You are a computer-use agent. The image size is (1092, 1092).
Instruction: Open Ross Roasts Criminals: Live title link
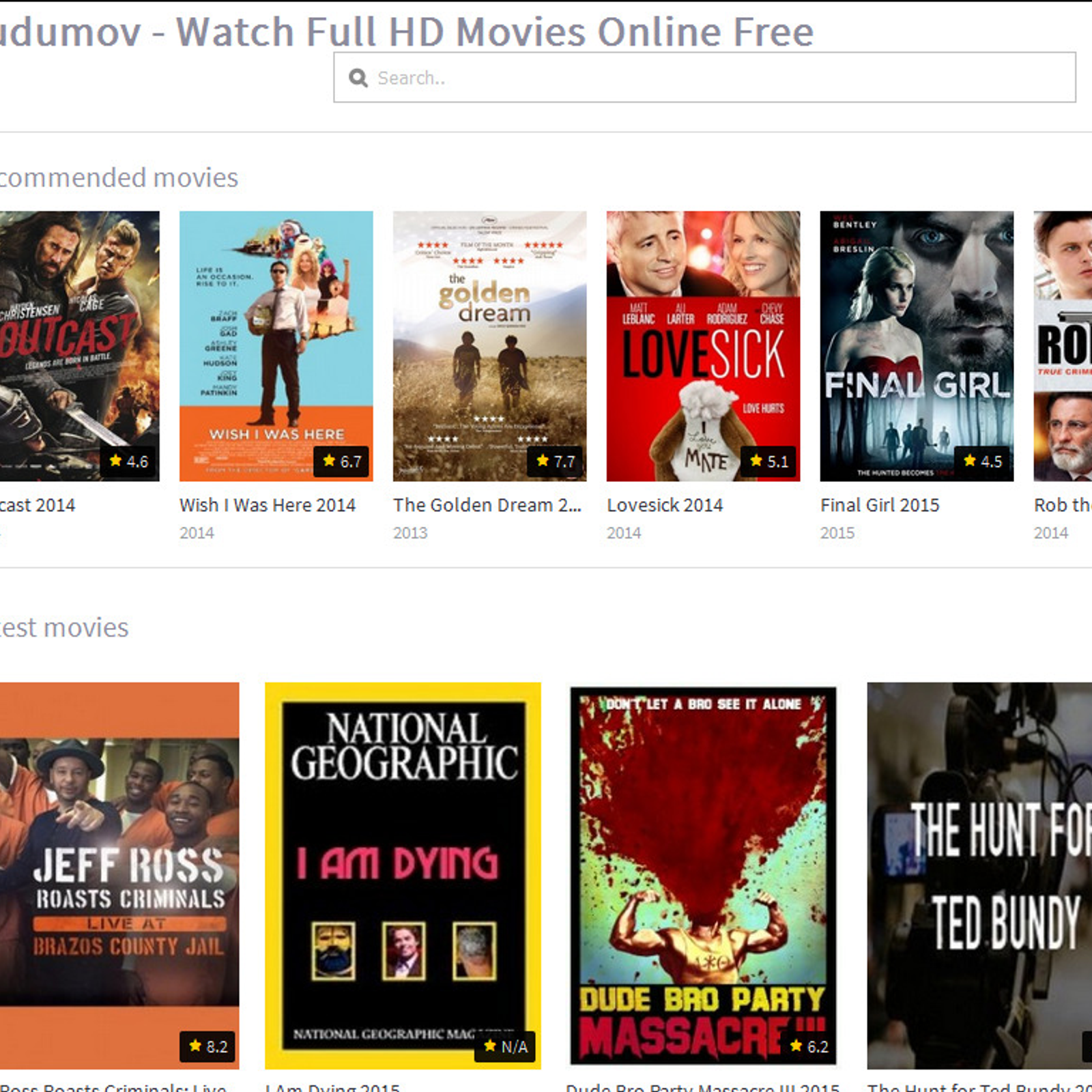(x=113, y=1087)
